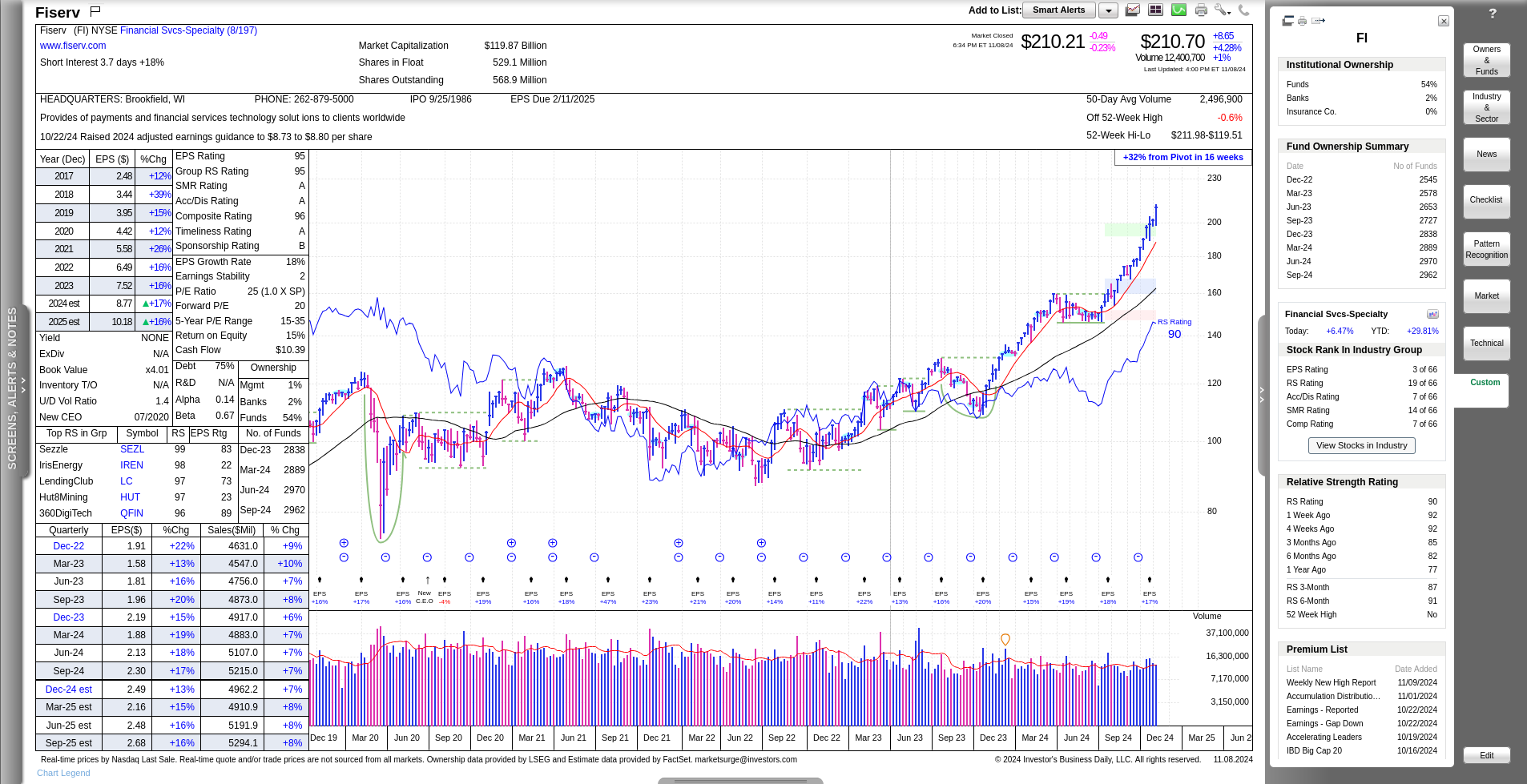Open the SEZL symbol link
Screen dimensions: 1527x784
tap(132, 449)
